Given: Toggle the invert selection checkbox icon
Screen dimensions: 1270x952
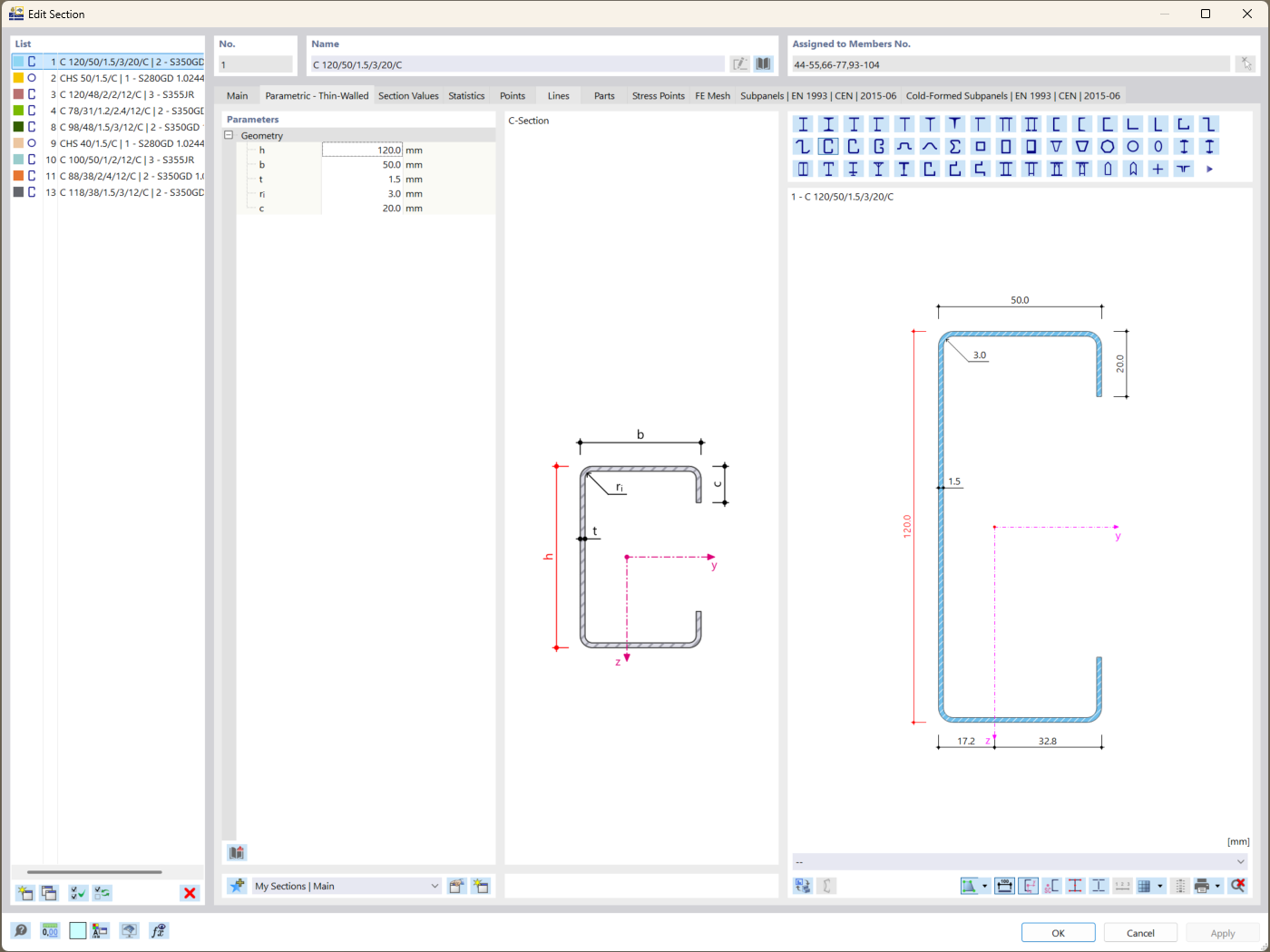Looking at the screenshot, I should point(102,893).
